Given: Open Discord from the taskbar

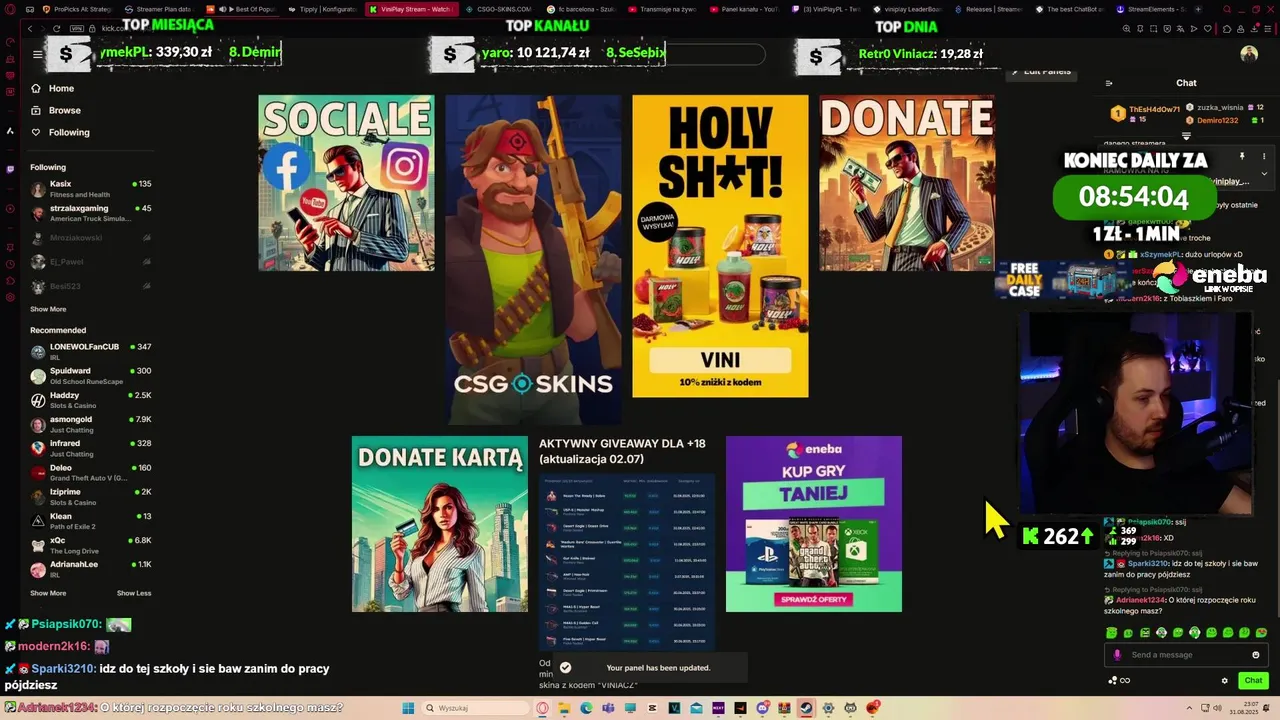Looking at the screenshot, I should tap(763, 708).
